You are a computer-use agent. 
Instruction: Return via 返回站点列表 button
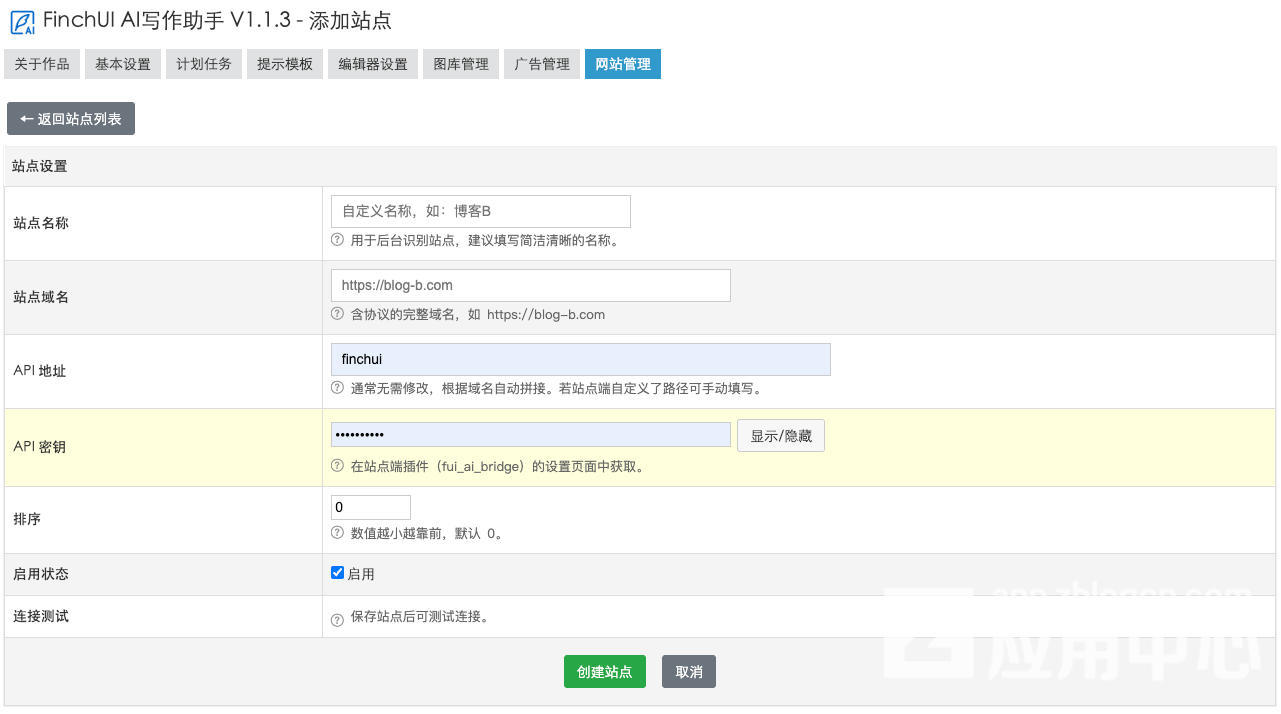71,119
